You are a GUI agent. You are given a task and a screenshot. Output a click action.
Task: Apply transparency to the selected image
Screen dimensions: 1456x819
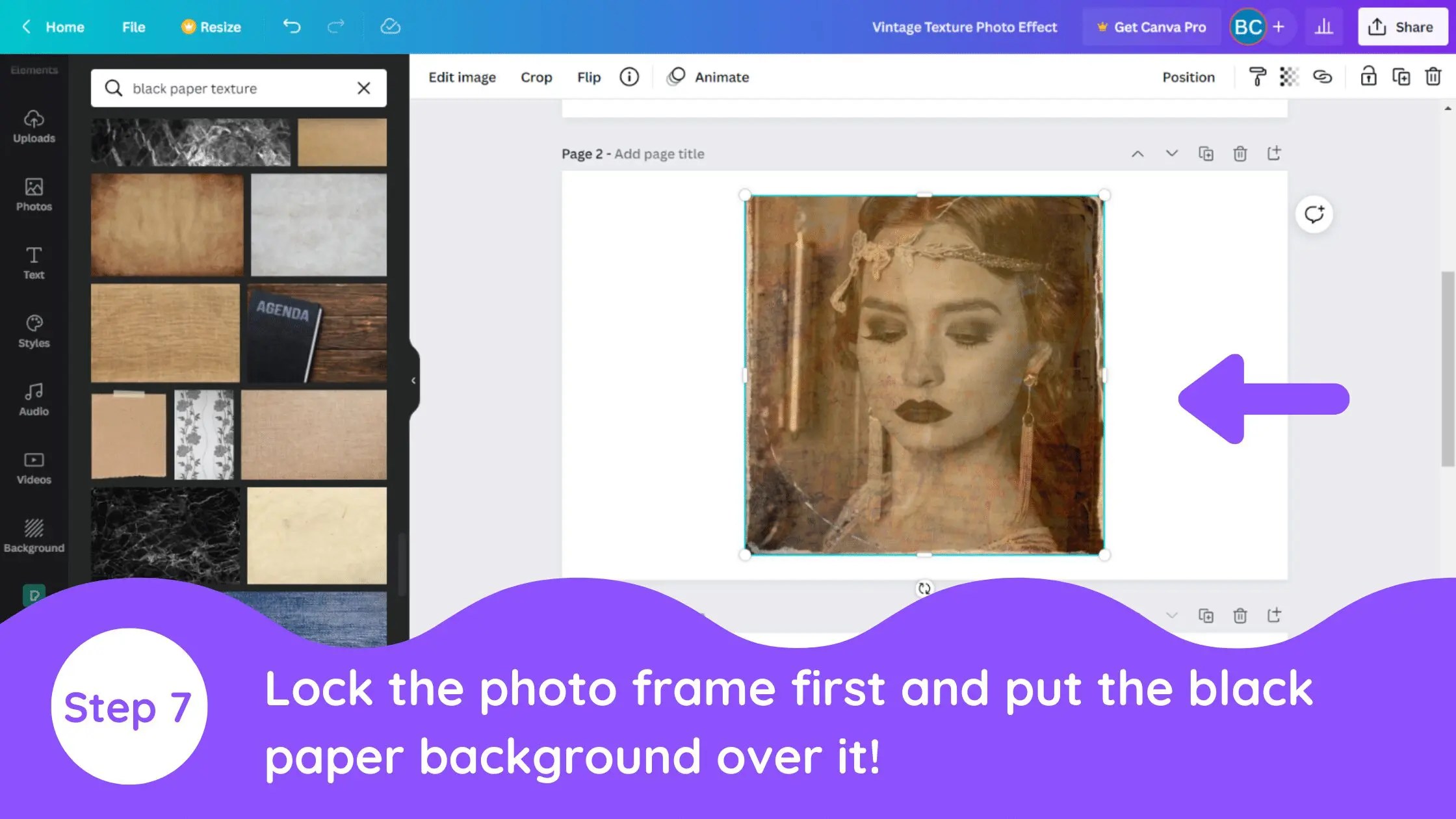[1289, 77]
